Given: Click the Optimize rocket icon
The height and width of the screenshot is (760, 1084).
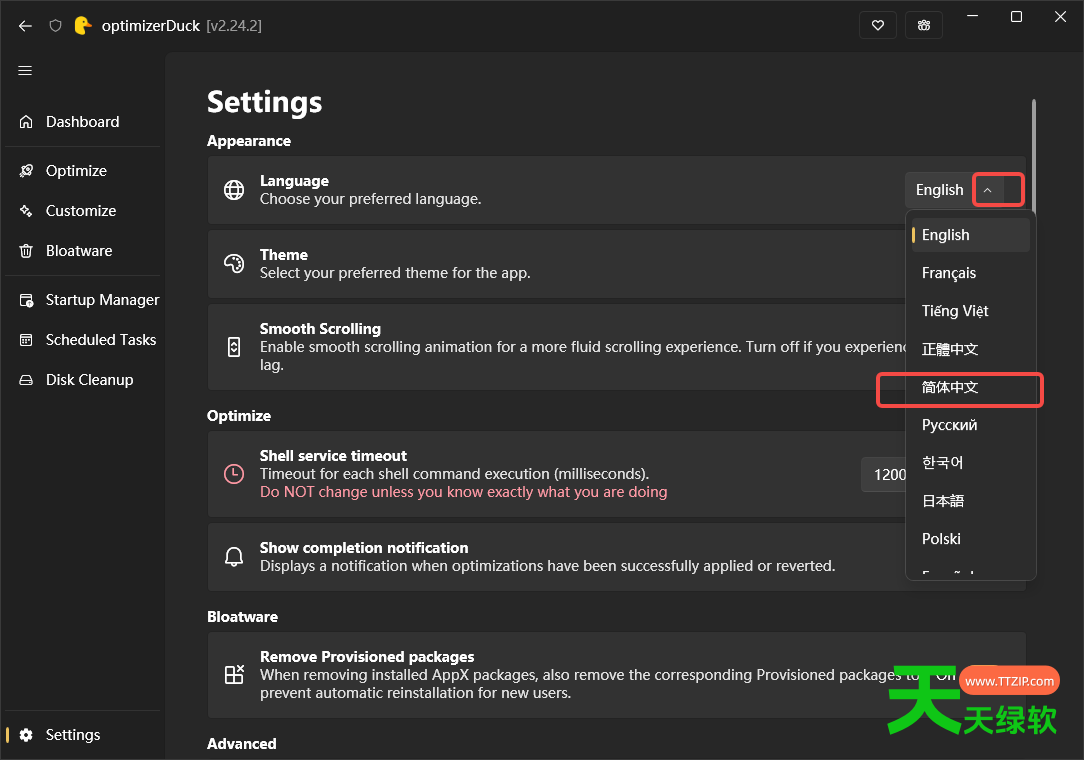Looking at the screenshot, I should (26, 171).
